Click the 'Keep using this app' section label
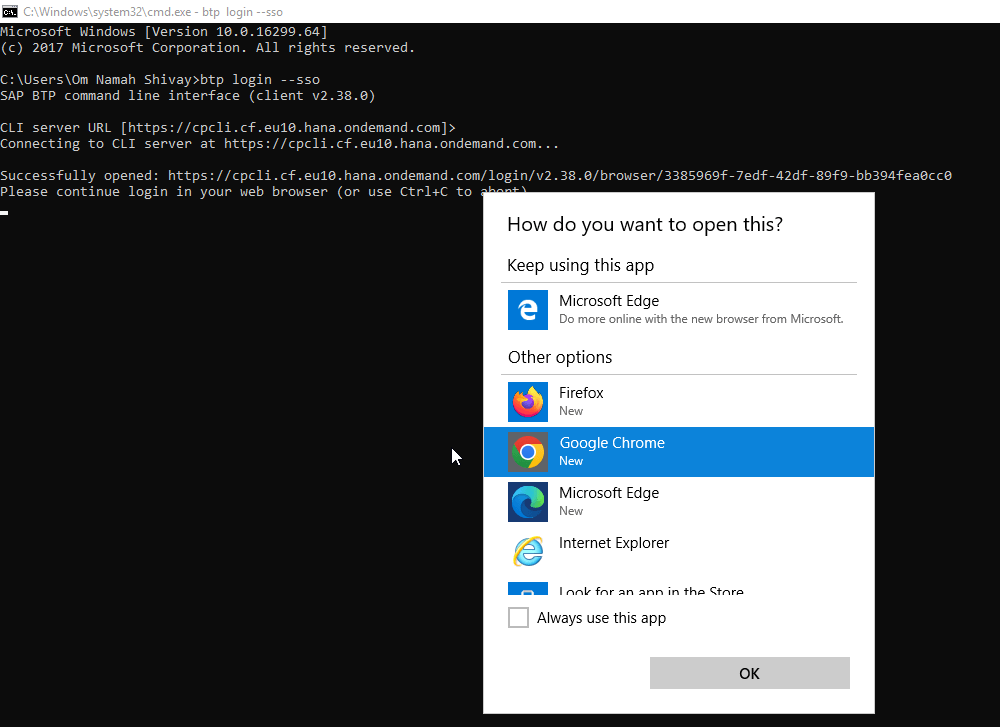Screen dimensions: 1000x727 tap(580, 265)
